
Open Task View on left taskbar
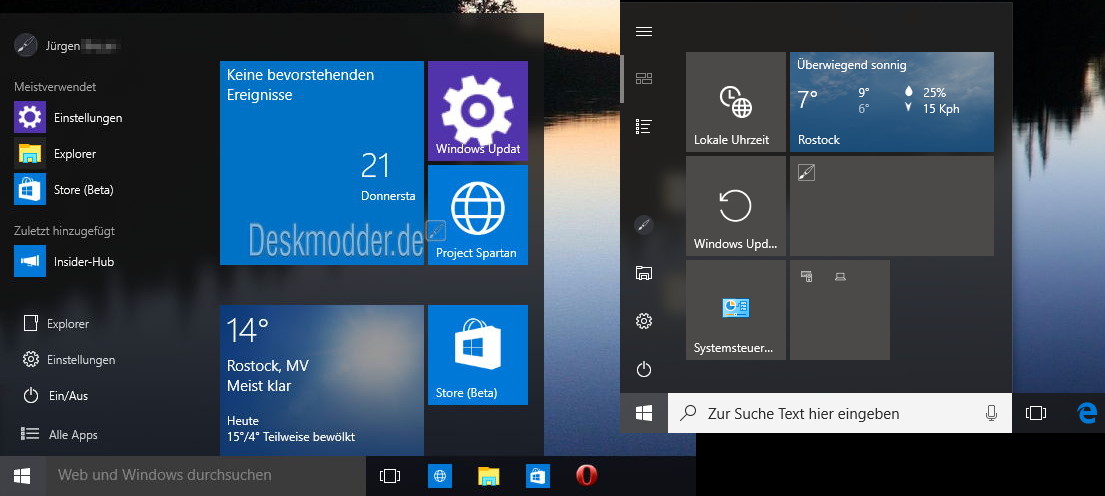click(x=390, y=476)
